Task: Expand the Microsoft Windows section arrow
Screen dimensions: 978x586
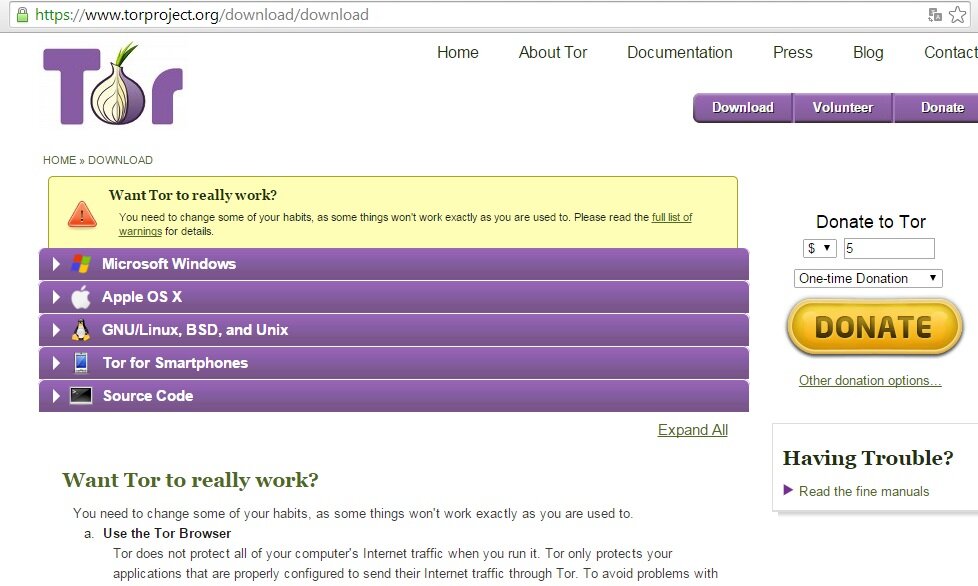Action: (56, 264)
